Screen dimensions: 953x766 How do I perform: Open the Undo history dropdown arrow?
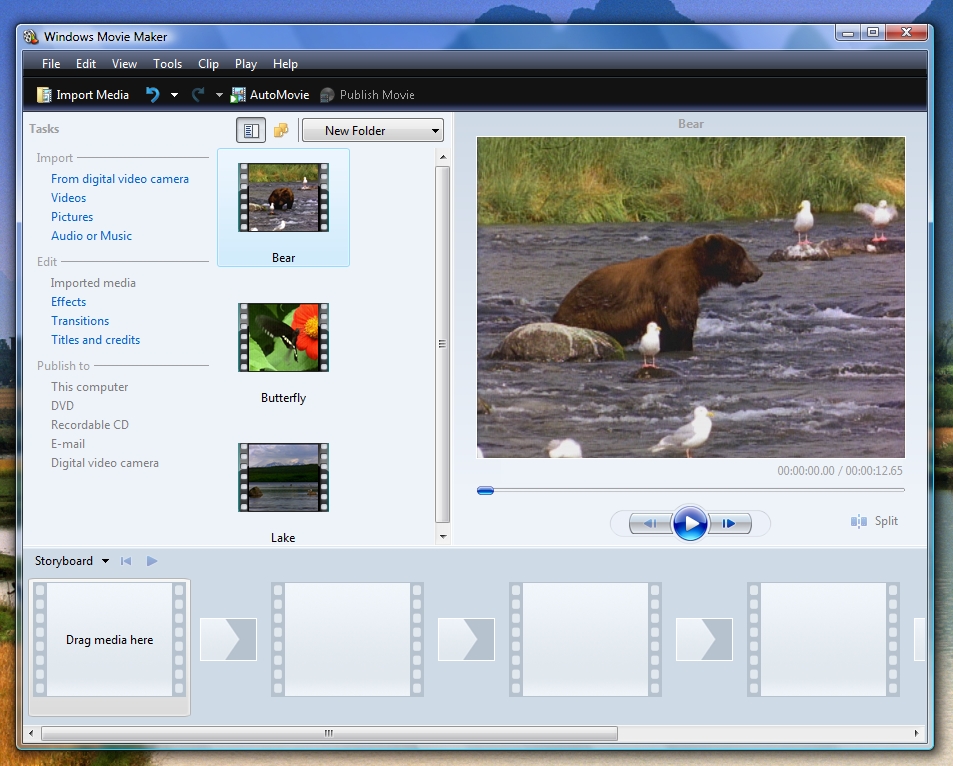point(174,95)
